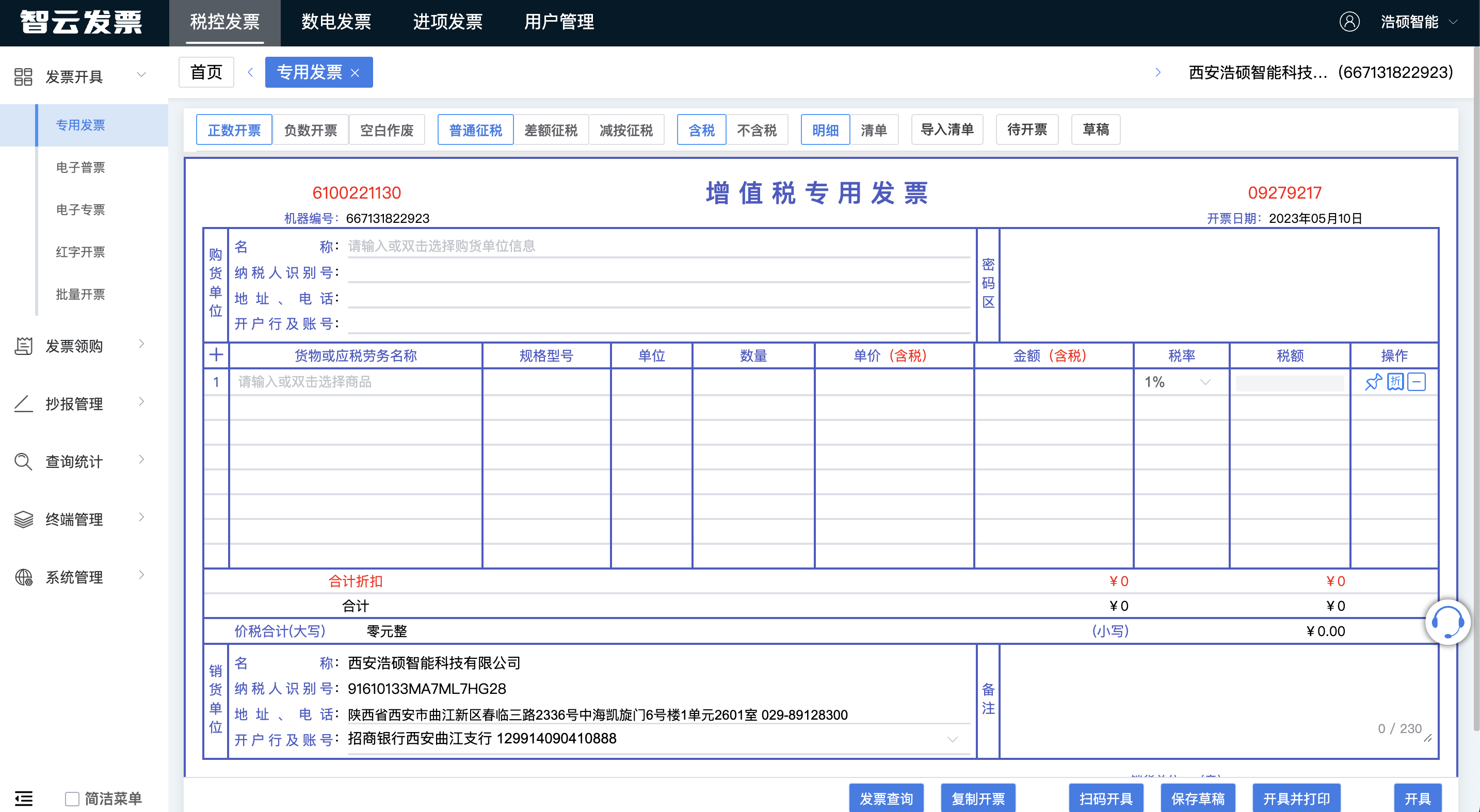The width and height of the screenshot is (1480, 812).
Task: Click the 待开票 button
Action: tap(1027, 130)
